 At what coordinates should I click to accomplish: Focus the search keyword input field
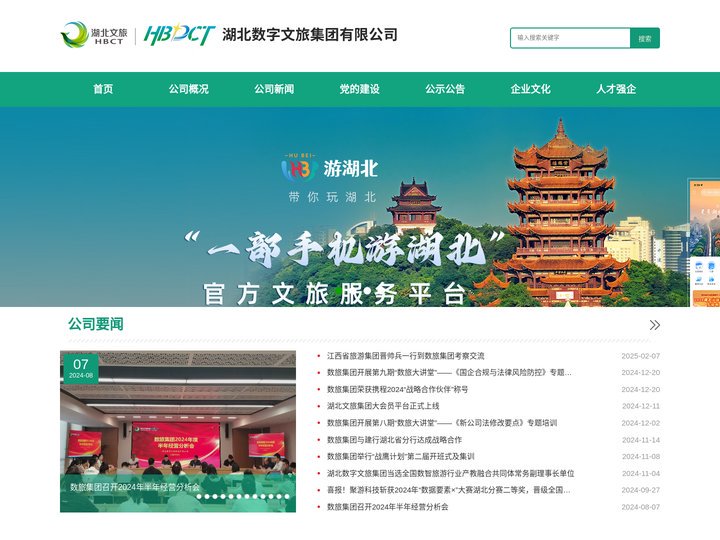(570, 38)
